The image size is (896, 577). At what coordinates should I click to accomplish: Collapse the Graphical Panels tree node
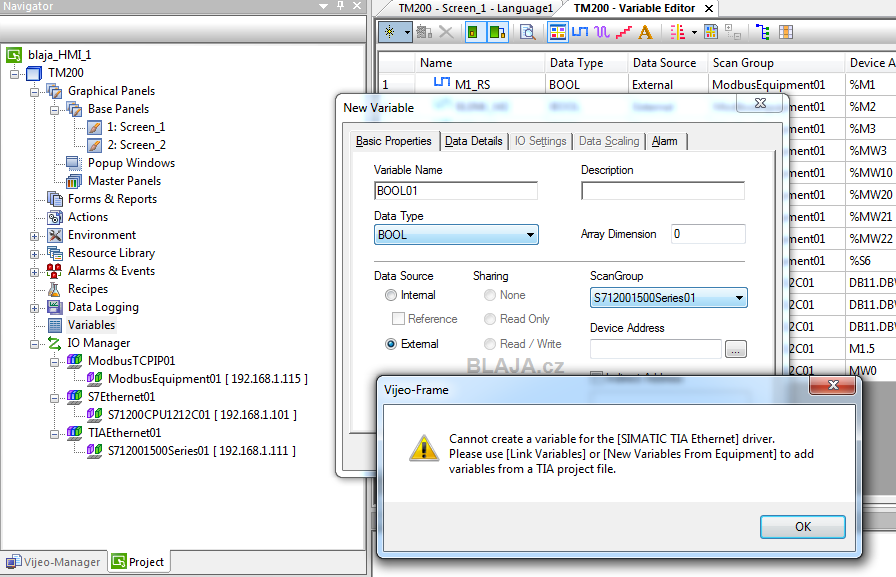tap(34, 92)
